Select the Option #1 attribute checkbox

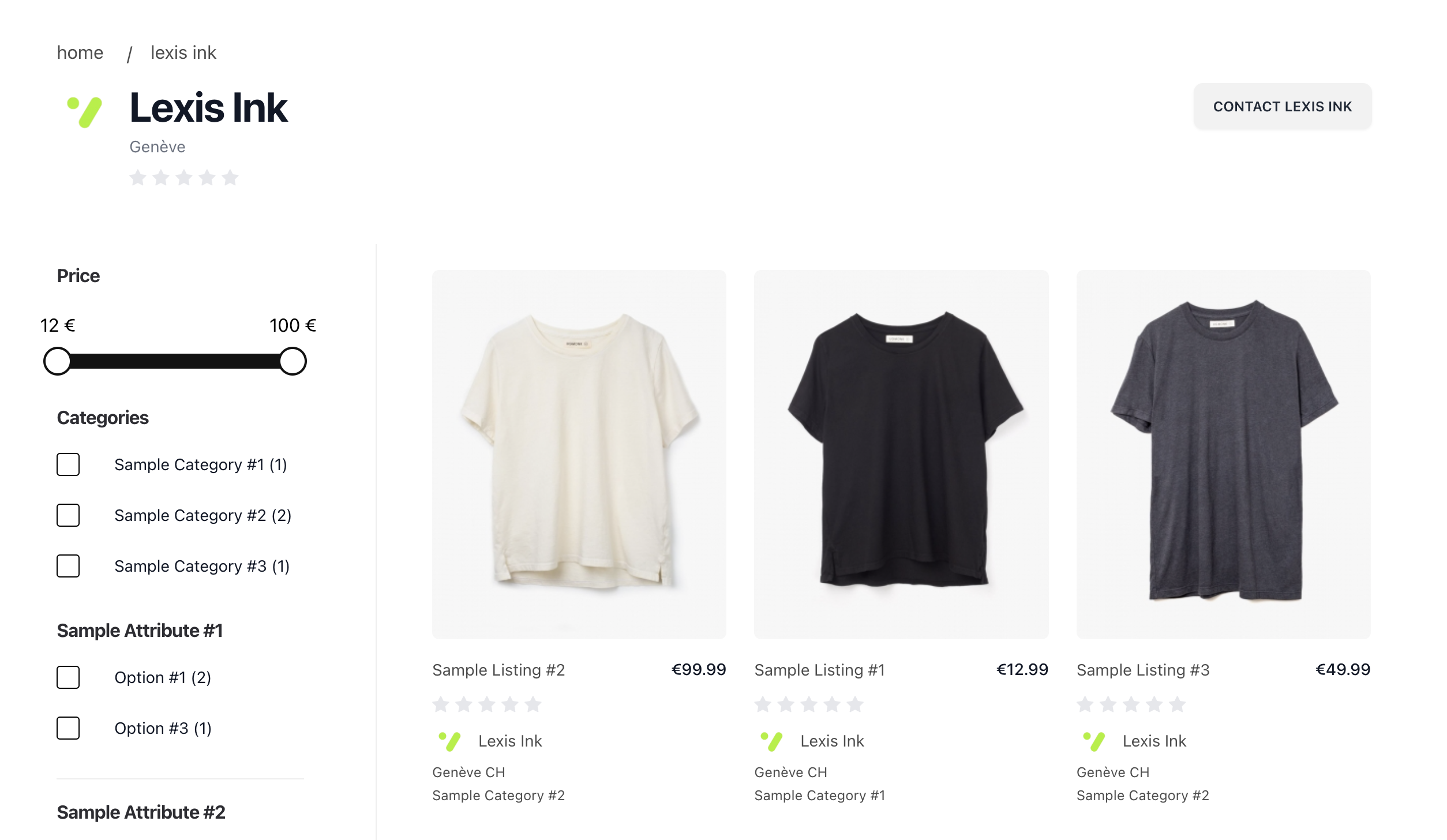pos(68,677)
